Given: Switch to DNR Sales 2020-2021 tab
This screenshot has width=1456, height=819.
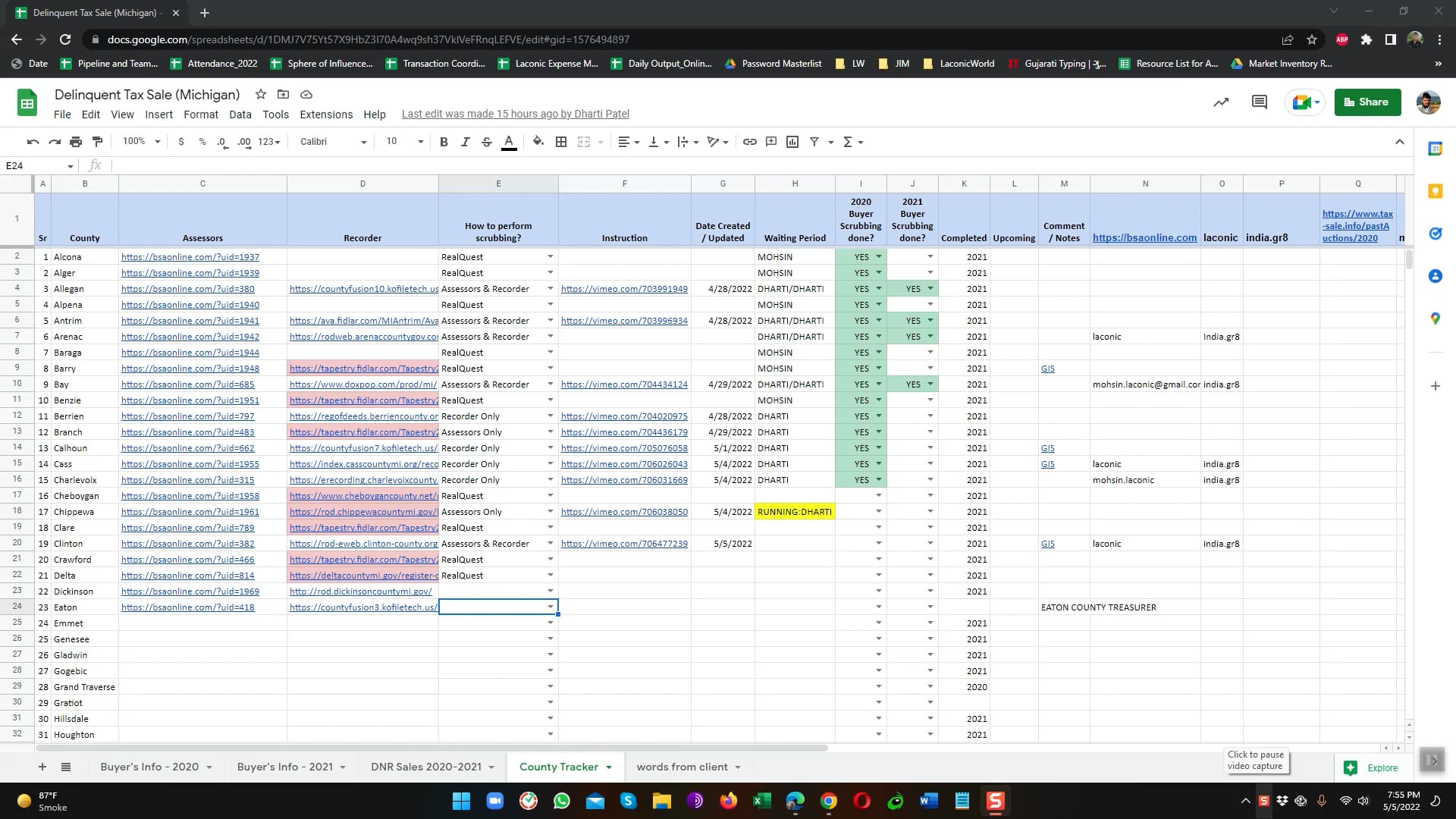Looking at the screenshot, I should 426,767.
